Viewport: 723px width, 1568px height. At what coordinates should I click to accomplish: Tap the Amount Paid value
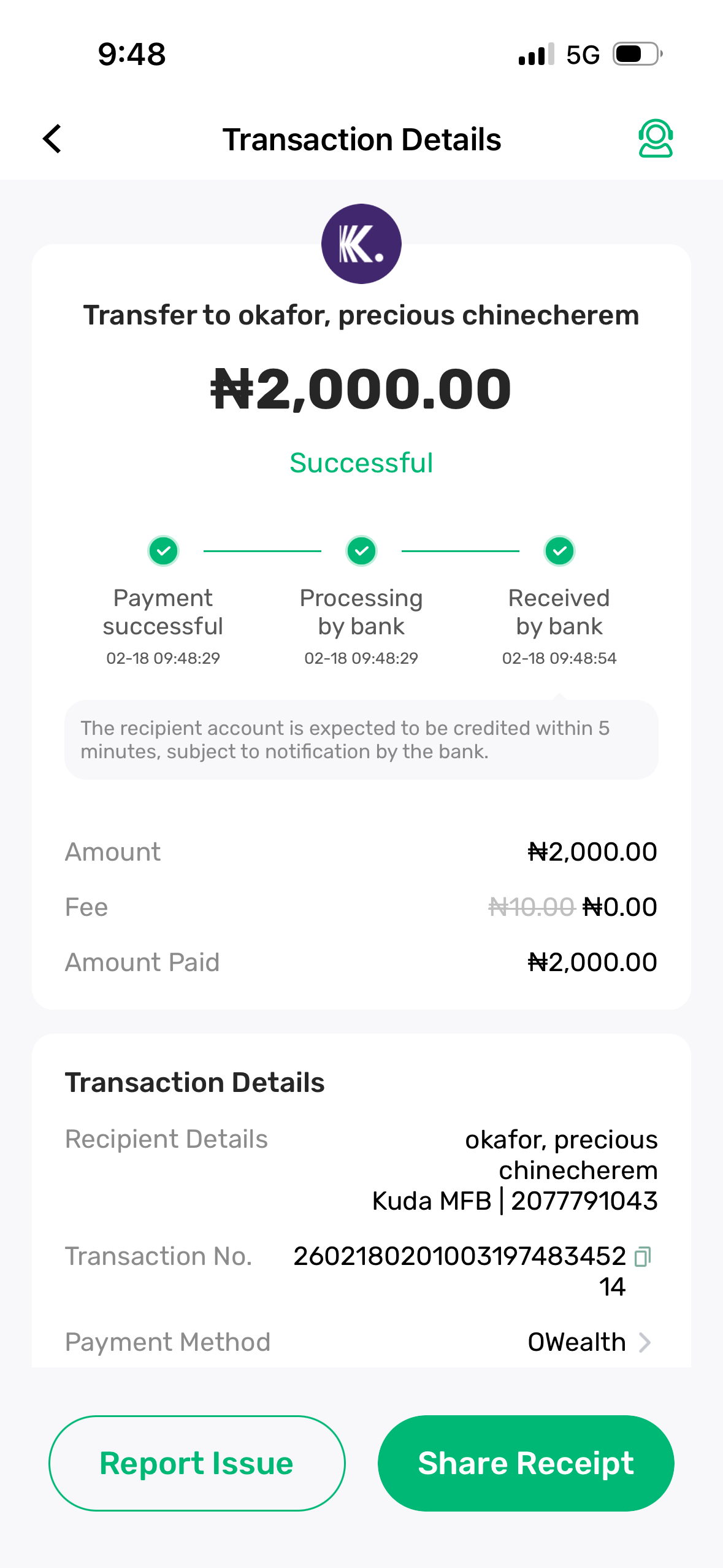coord(592,962)
